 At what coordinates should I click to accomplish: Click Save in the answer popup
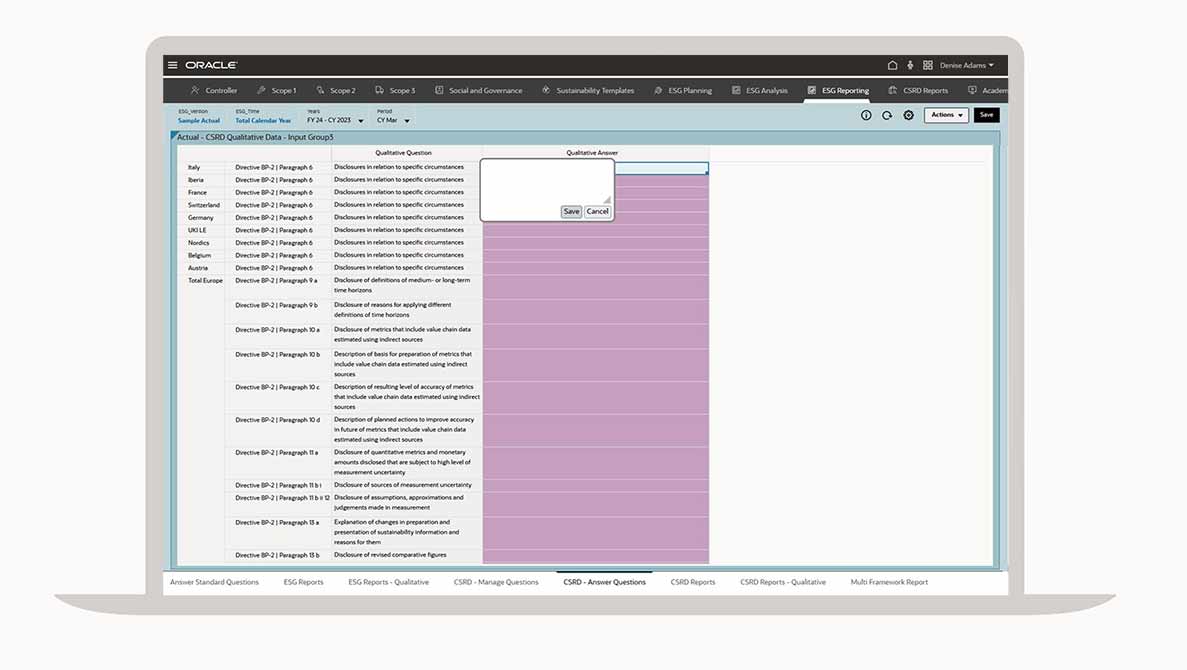[571, 212]
